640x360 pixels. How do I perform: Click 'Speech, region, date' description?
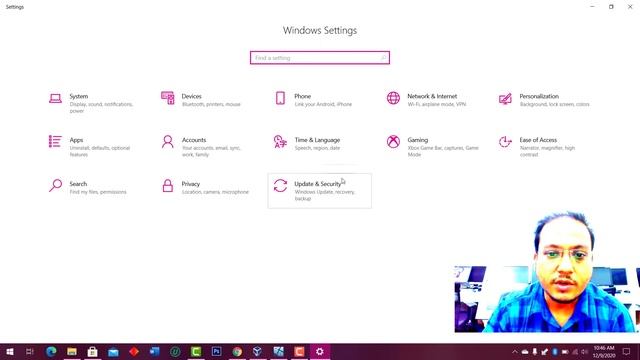click(317, 148)
